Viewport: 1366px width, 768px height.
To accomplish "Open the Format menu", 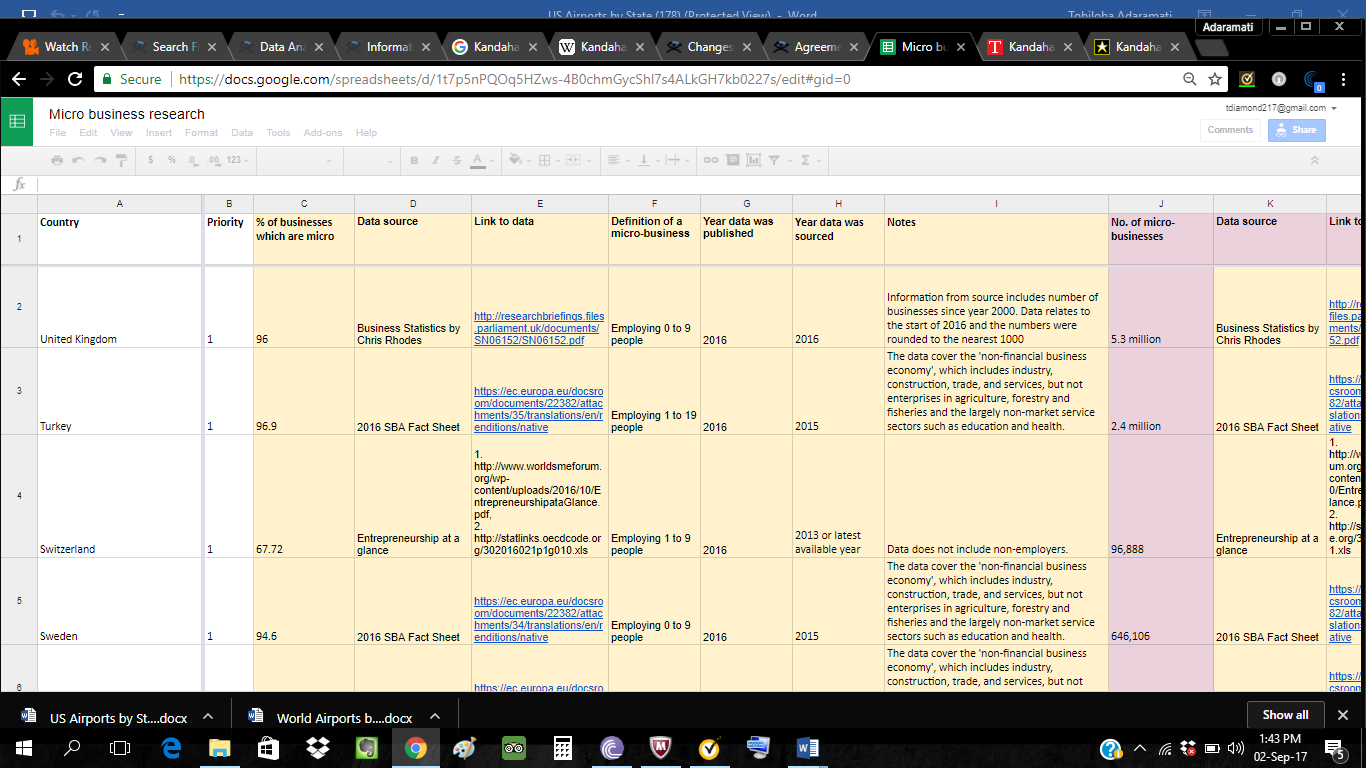I will 201,132.
